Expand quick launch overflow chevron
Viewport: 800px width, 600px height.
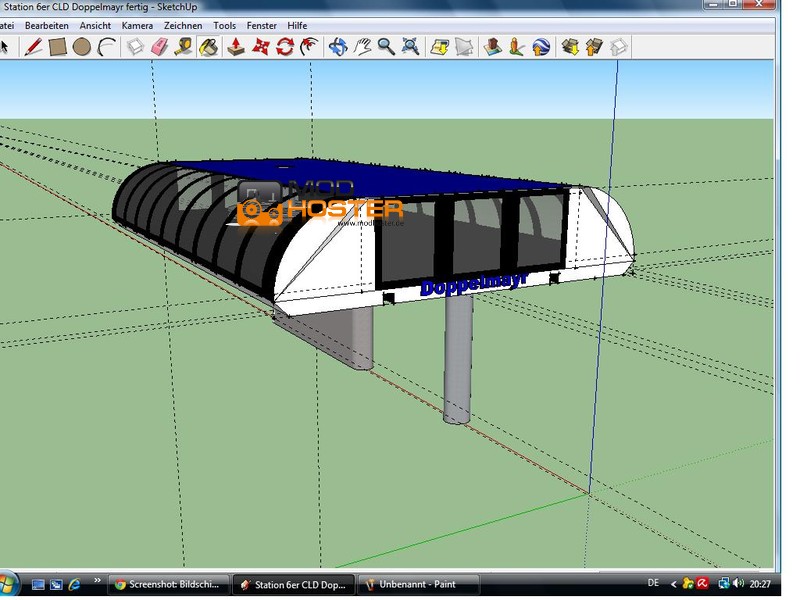pyautogui.click(x=97, y=580)
